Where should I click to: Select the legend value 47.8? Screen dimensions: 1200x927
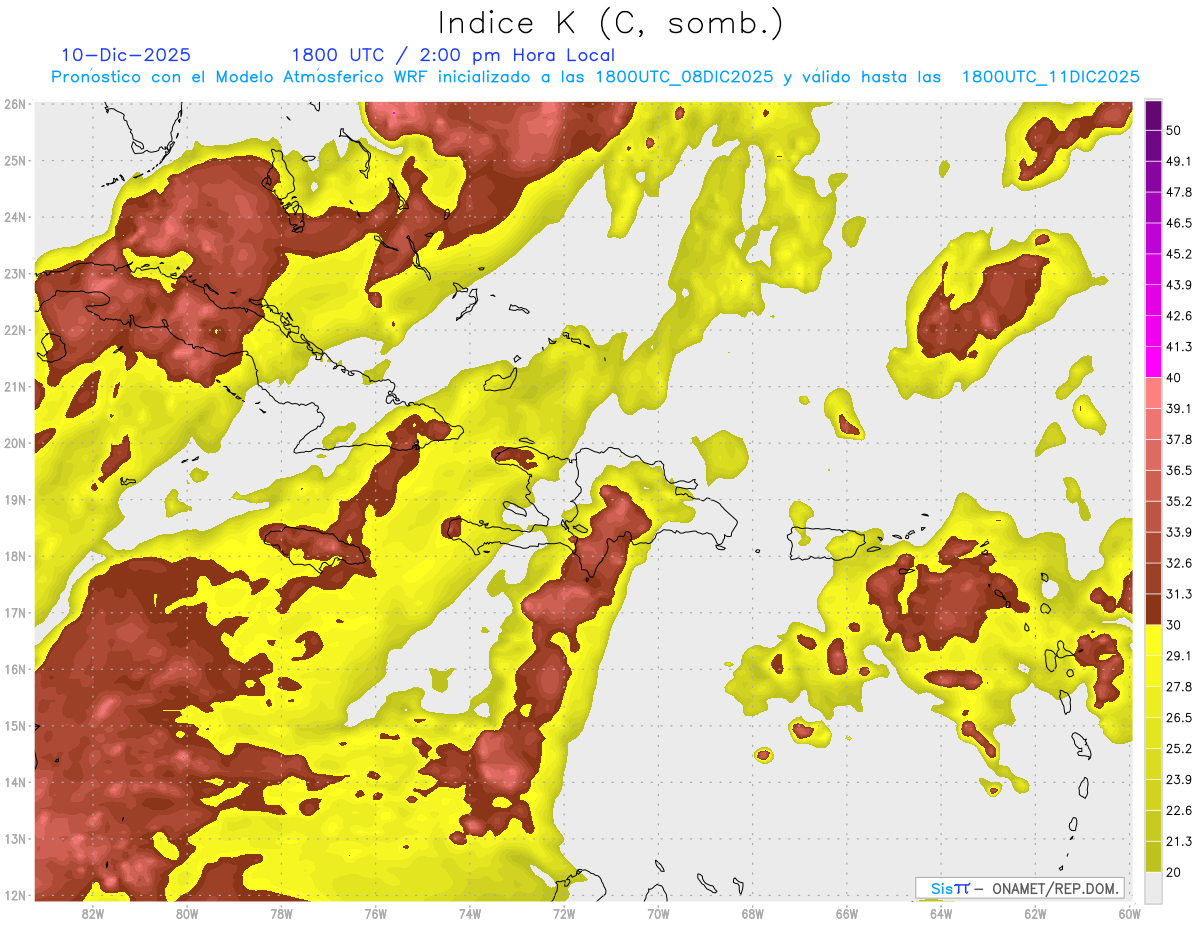coord(1178,193)
